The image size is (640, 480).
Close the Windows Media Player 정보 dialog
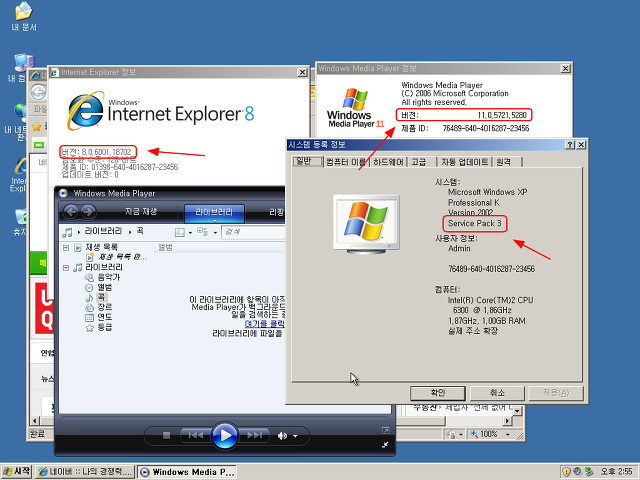point(565,69)
